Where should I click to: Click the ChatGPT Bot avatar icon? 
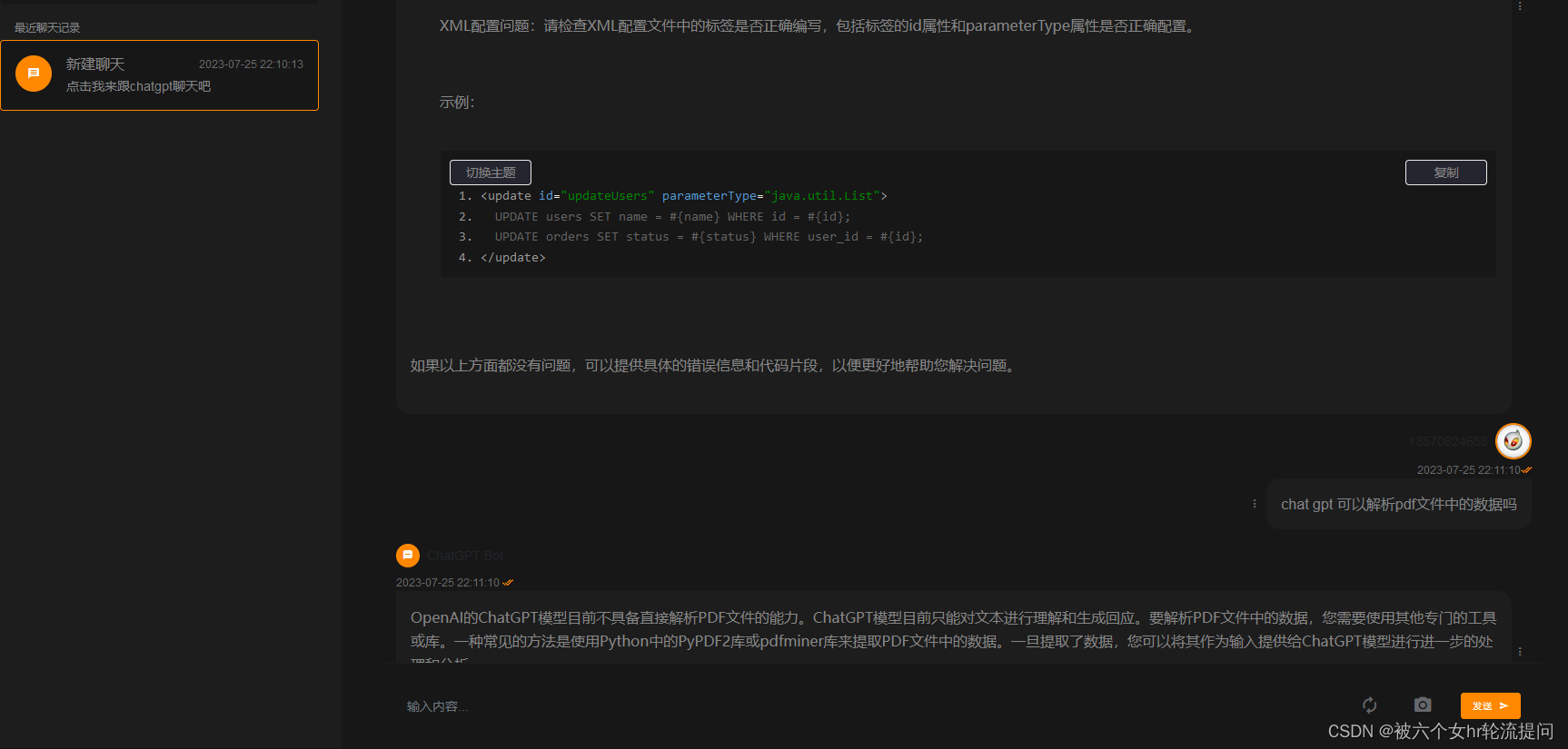(x=408, y=555)
